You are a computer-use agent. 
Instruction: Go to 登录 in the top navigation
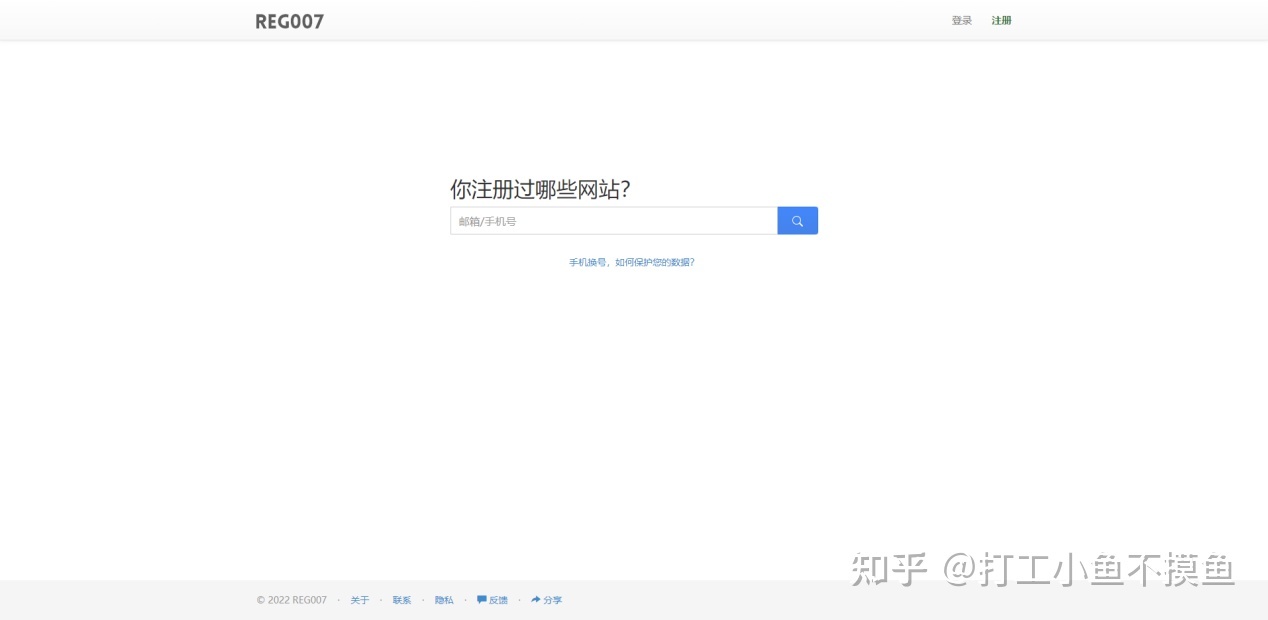pyautogui.click(x=961, y=20)
